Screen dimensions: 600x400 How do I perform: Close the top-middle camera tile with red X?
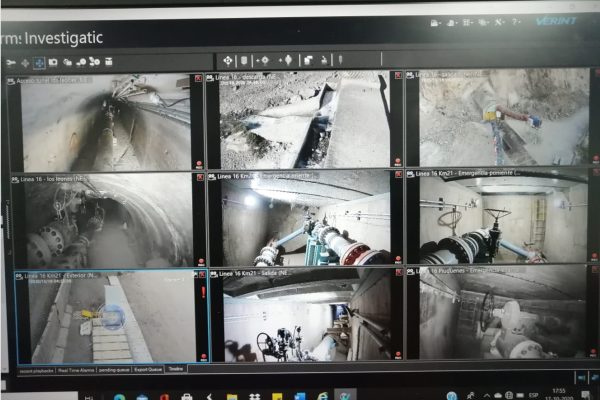(396, 76)
